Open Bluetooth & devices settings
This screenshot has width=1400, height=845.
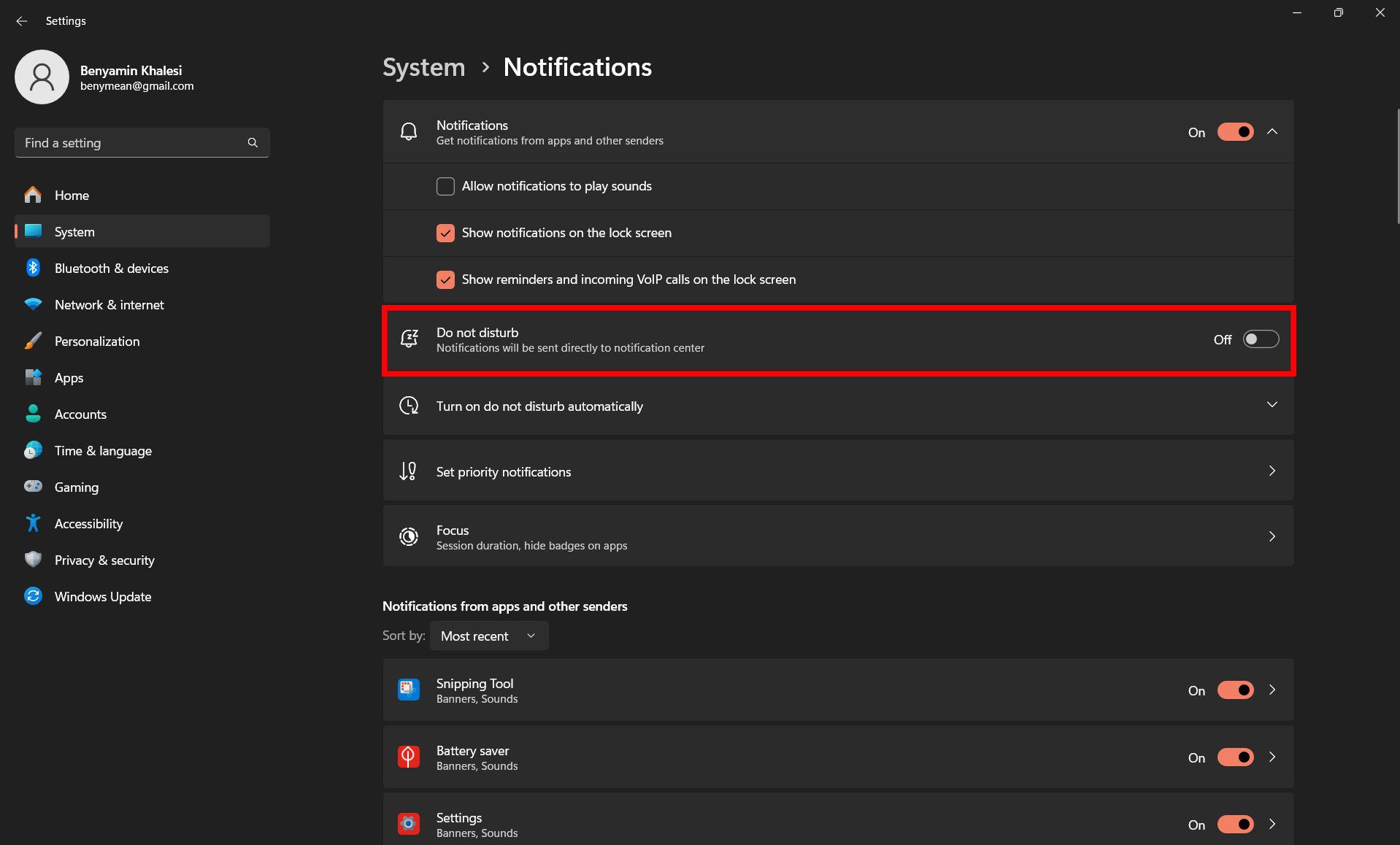pos(111,268)
